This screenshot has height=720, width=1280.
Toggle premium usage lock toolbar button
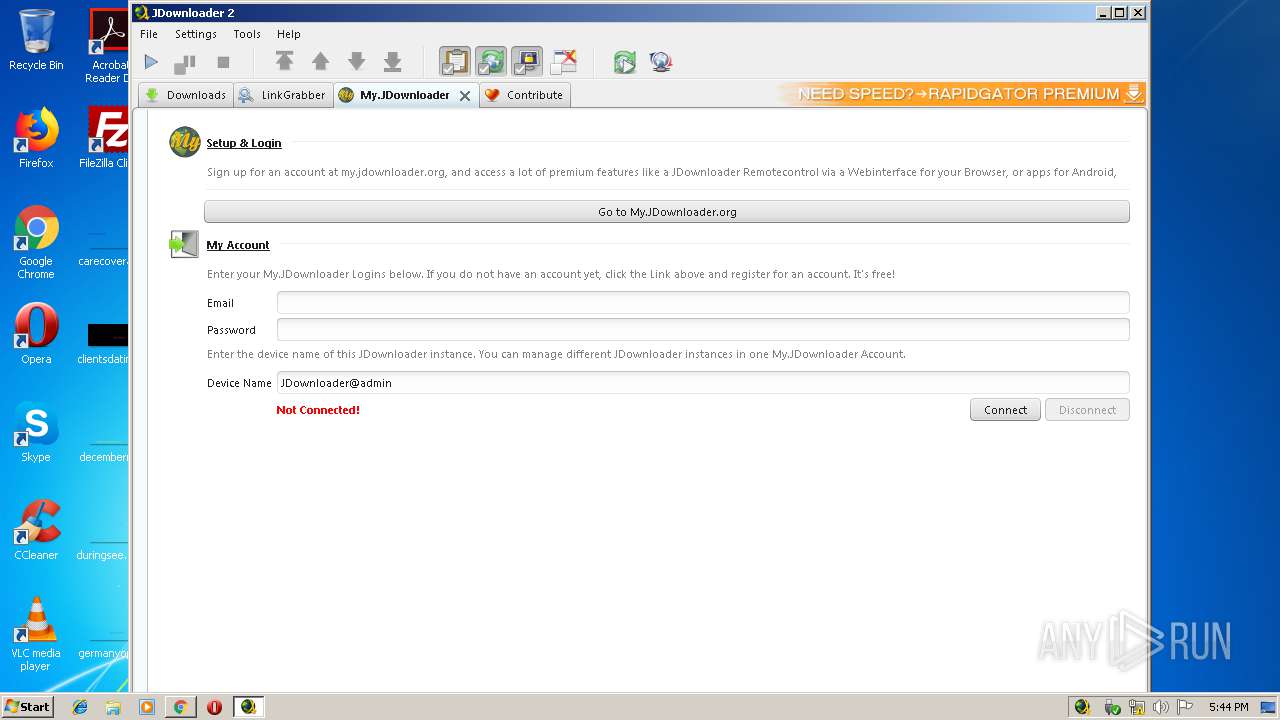pos(527,62)
